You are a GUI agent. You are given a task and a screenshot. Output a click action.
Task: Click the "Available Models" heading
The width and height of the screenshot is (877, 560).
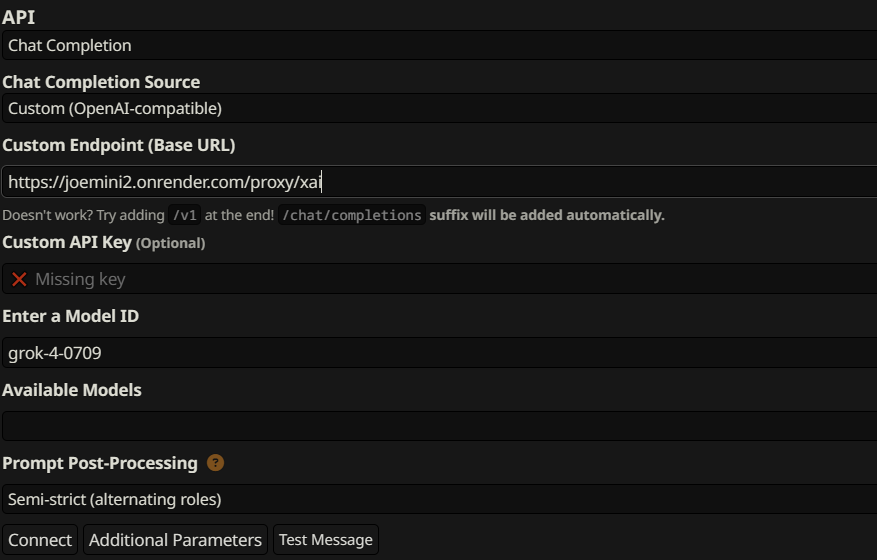click(72, 390)
